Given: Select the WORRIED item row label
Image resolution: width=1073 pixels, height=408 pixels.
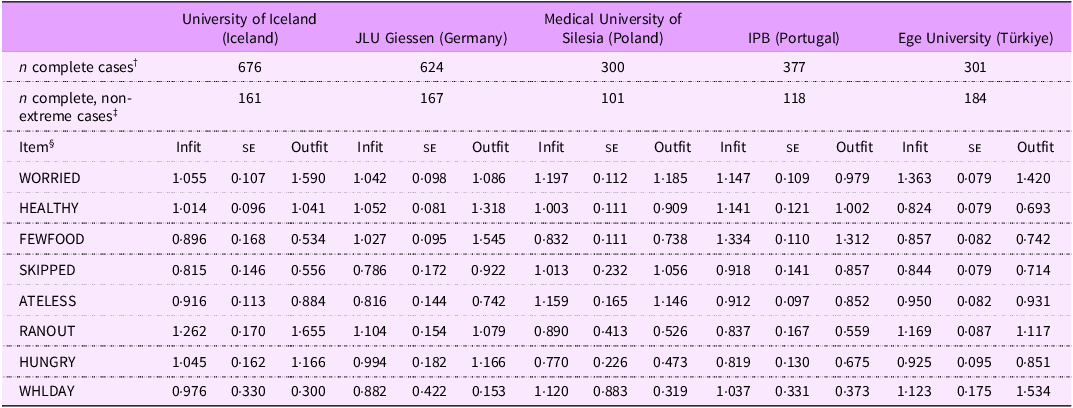Looking at the screenshot, I should [x=51, y=178].
